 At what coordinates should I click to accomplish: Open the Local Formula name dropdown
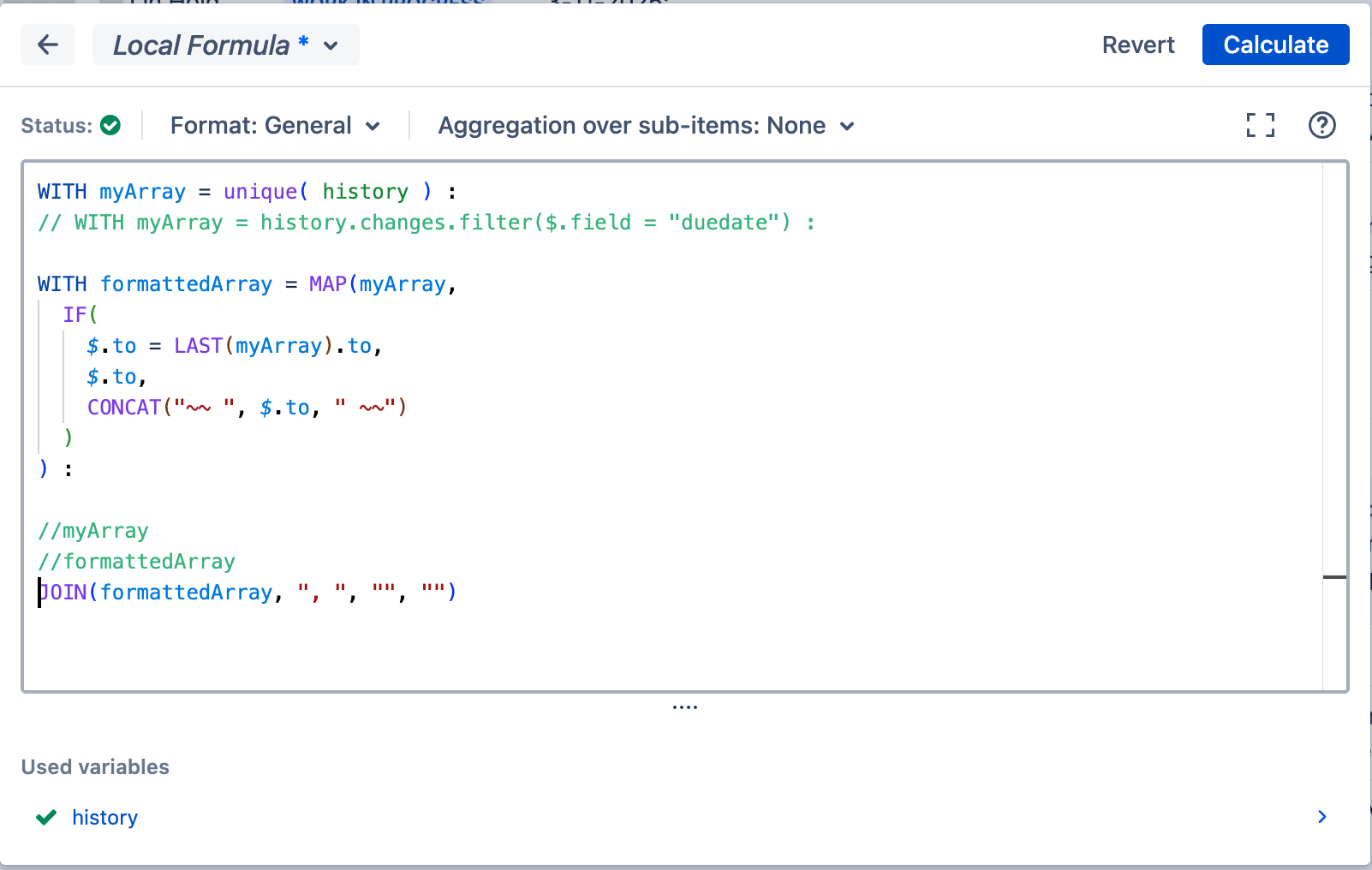[225, 45]
